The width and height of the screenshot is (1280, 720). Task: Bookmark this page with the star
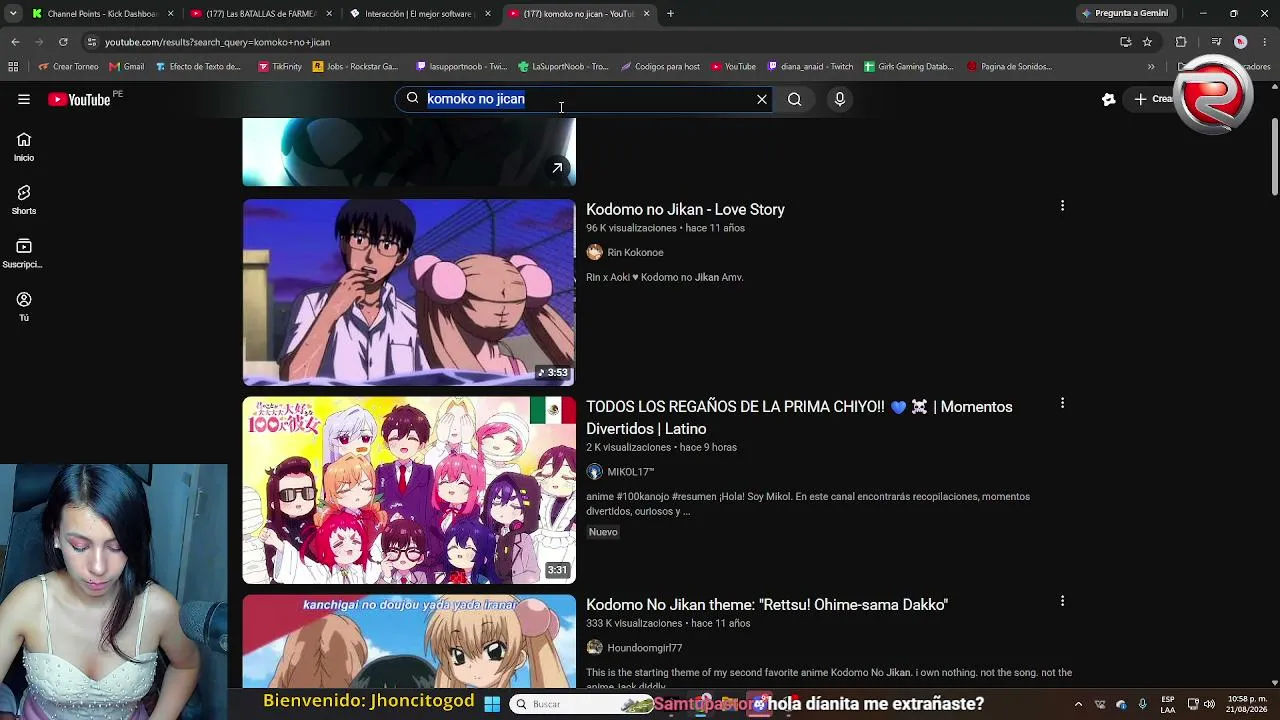coord(1147,42)
